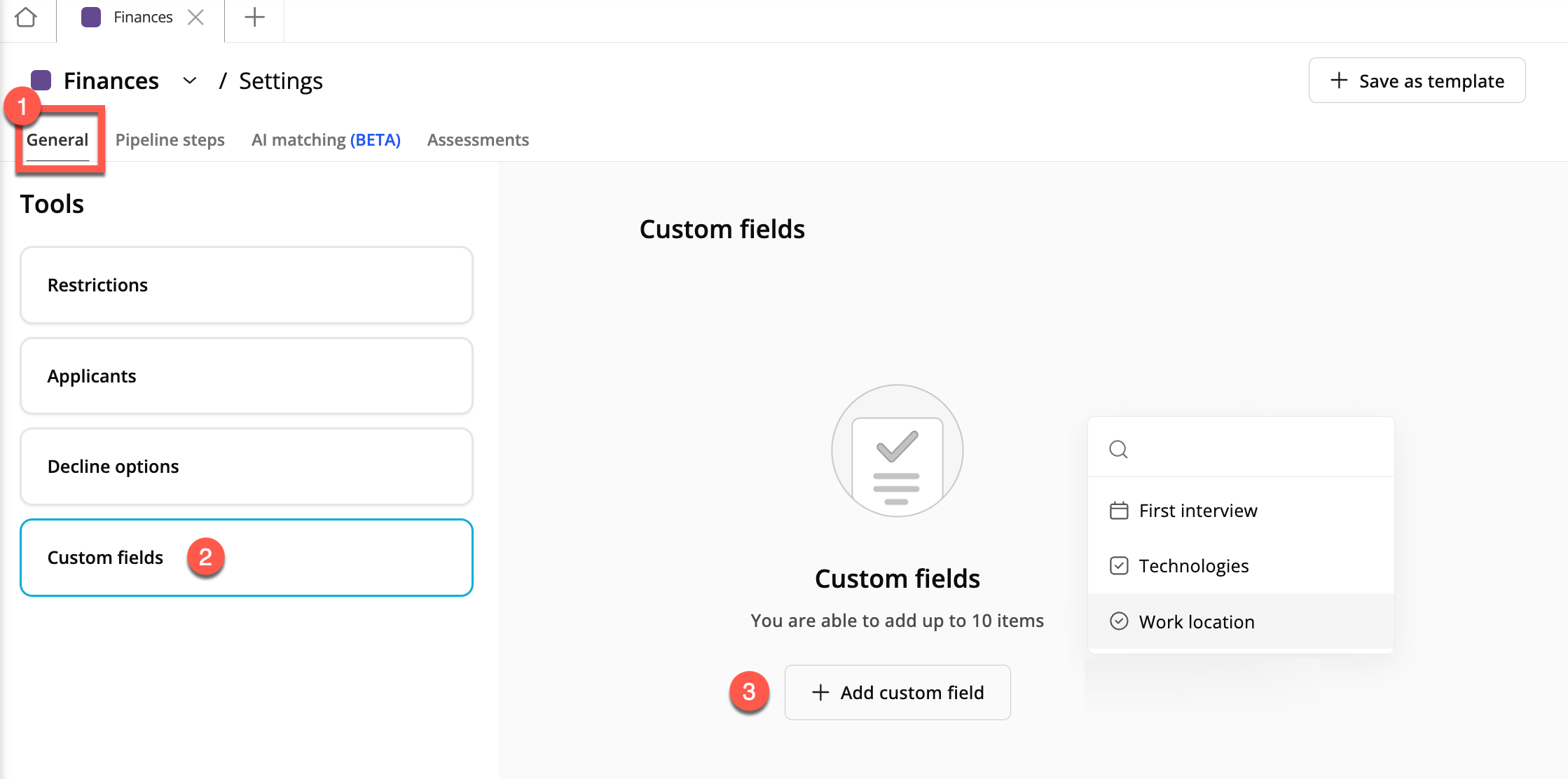The width and height of the screenshot is (1568, 779).
Task: Click circle check icon beside Work location
Action: [x=1119, y=621]
